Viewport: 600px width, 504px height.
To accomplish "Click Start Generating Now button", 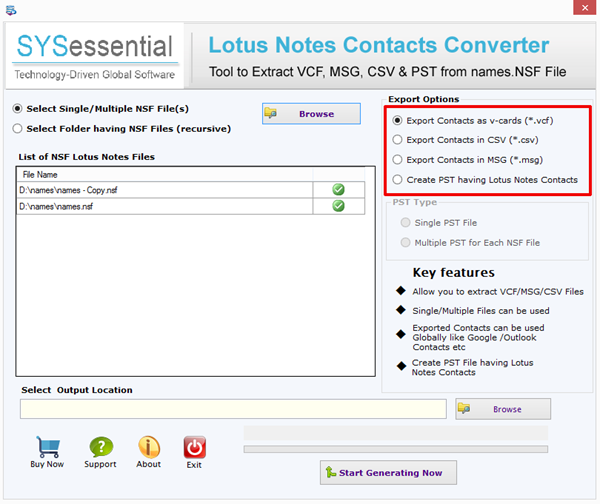I will coord(388,473).
